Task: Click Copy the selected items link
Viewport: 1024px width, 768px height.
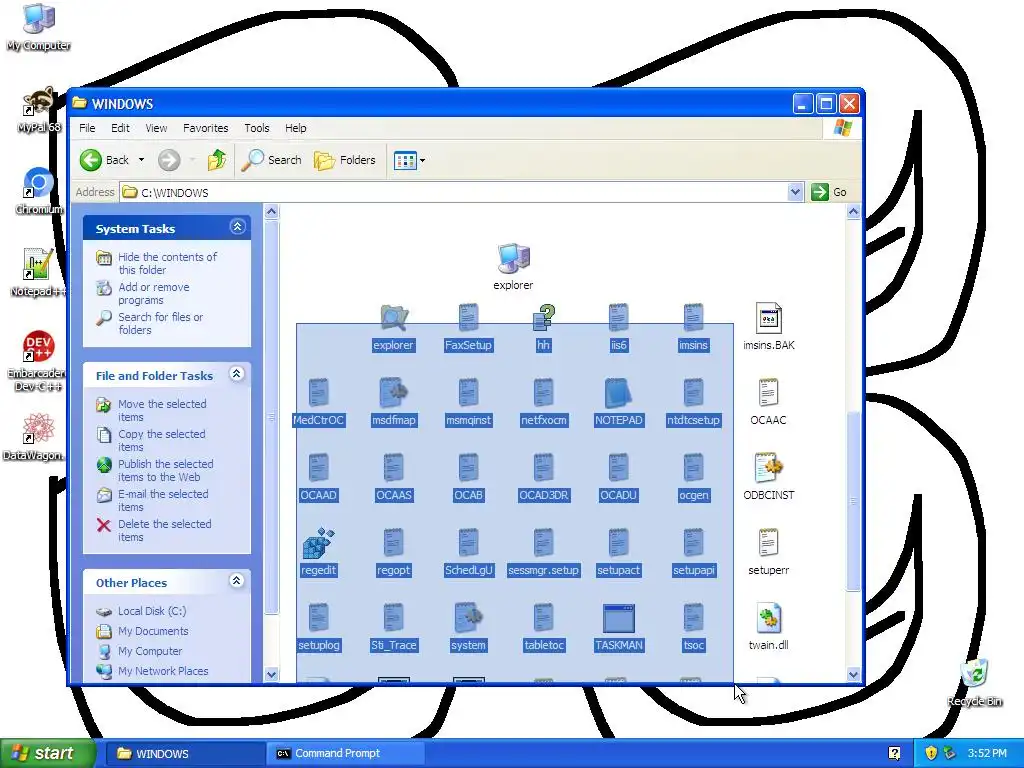Action: click(x=161, y=440)
